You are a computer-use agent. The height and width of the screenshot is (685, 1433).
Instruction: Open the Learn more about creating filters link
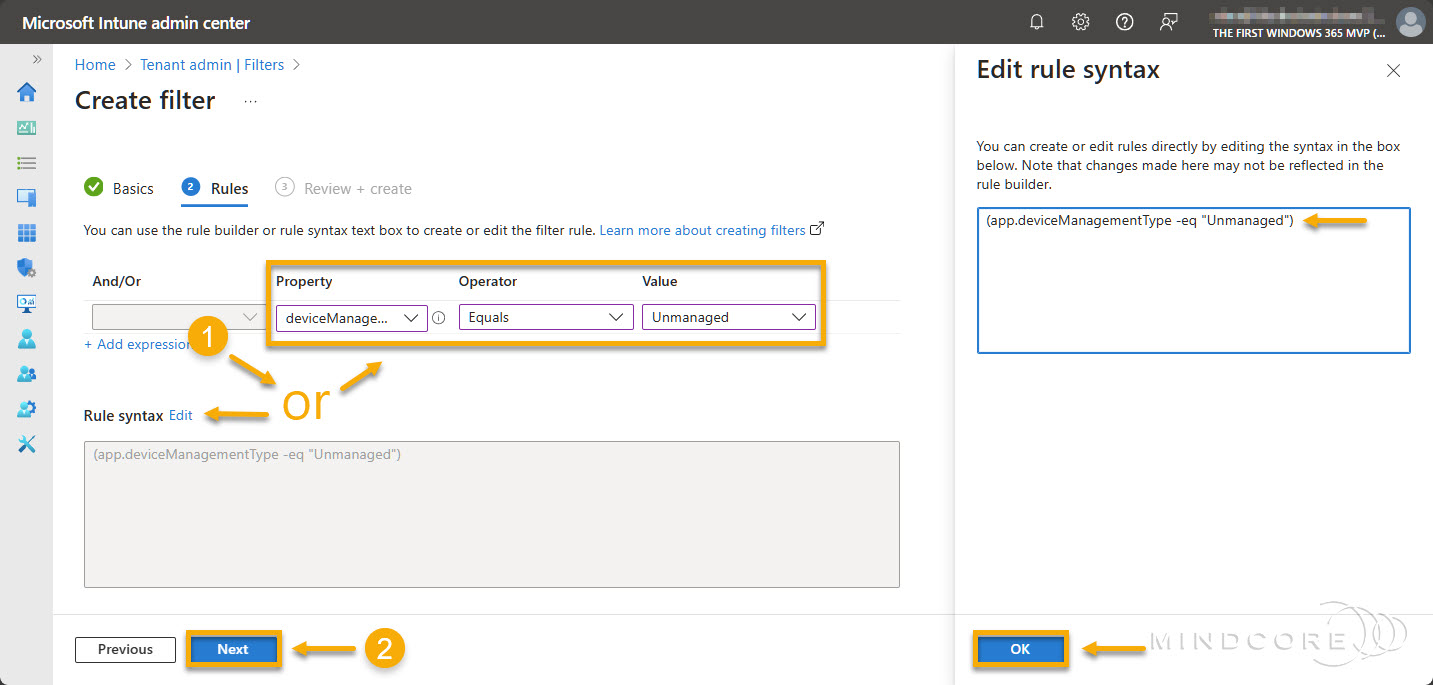point(703,230)
